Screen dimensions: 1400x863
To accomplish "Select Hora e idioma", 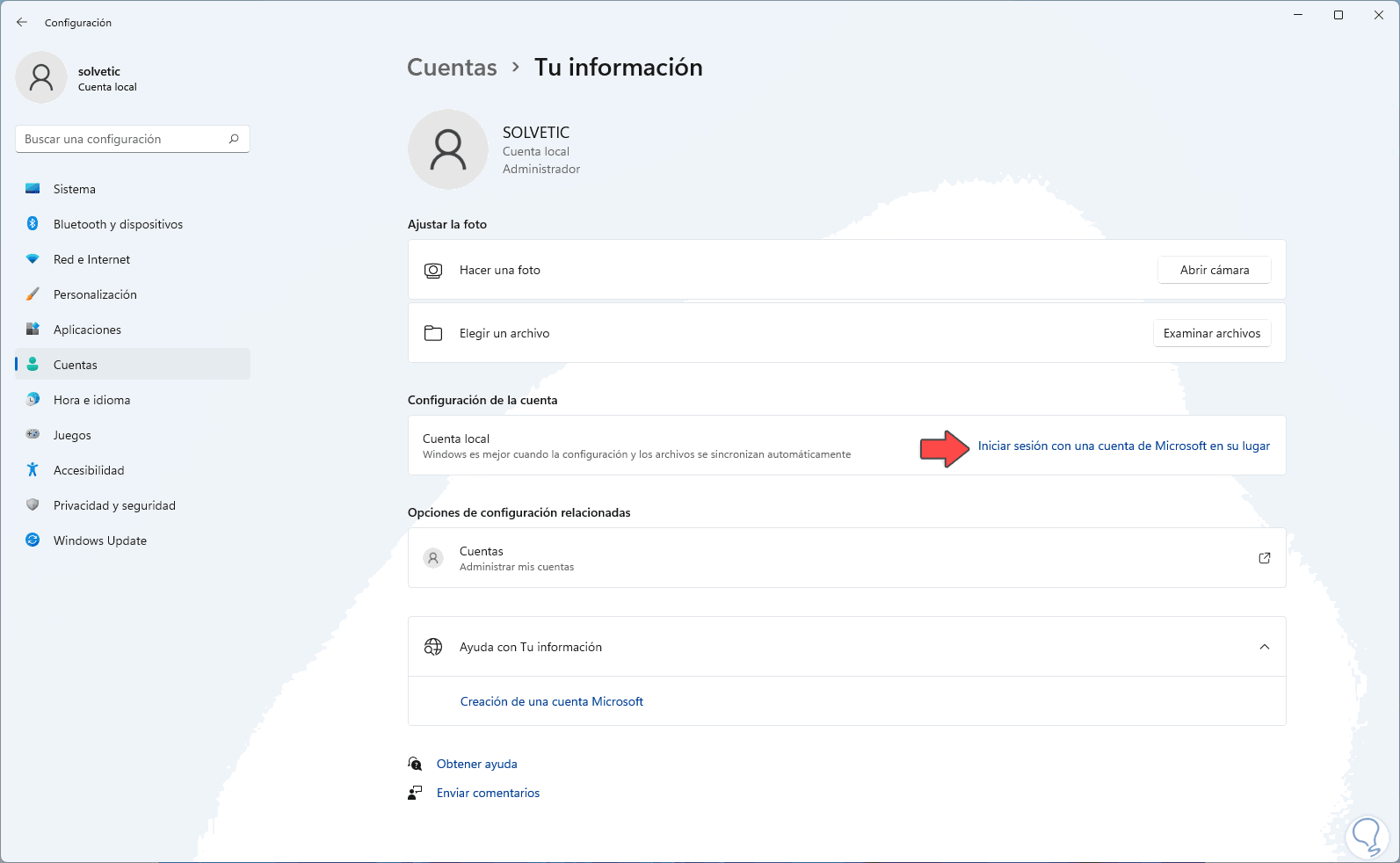I will [x=133, y=400].
